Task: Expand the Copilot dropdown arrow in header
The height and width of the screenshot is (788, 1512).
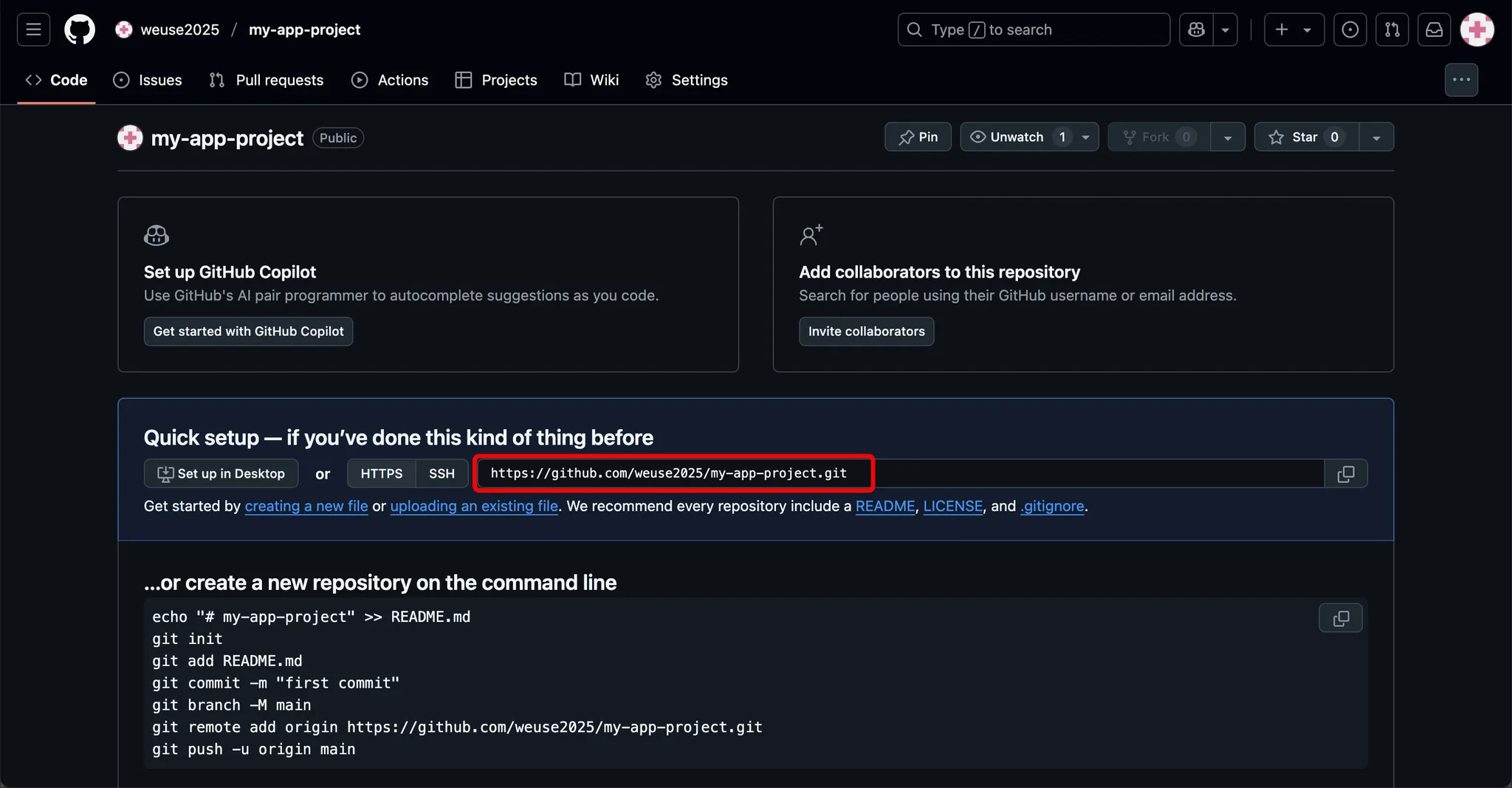Action: pos(1226,30)
